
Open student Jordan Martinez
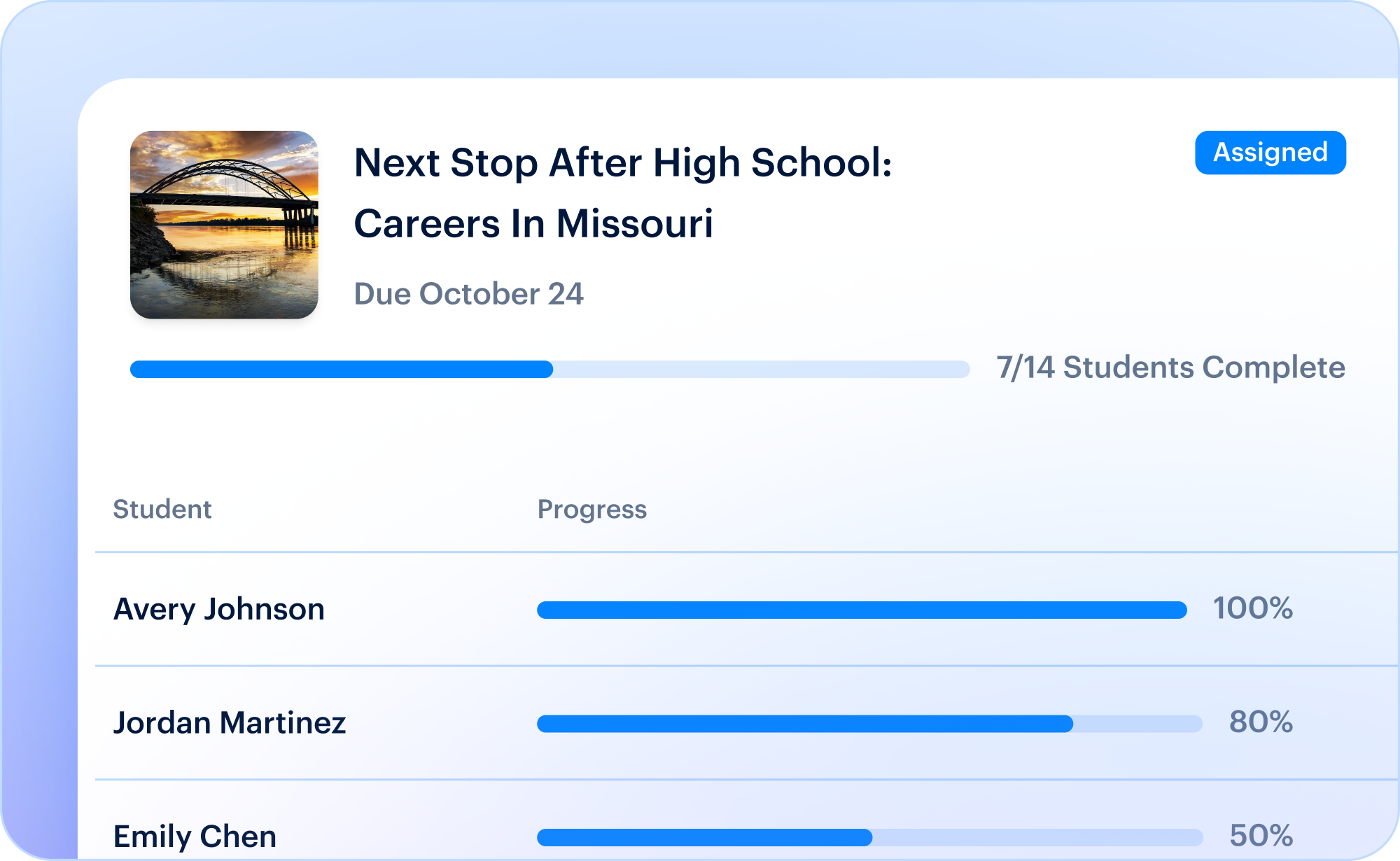pyautogui.click(x=230, y=723)
